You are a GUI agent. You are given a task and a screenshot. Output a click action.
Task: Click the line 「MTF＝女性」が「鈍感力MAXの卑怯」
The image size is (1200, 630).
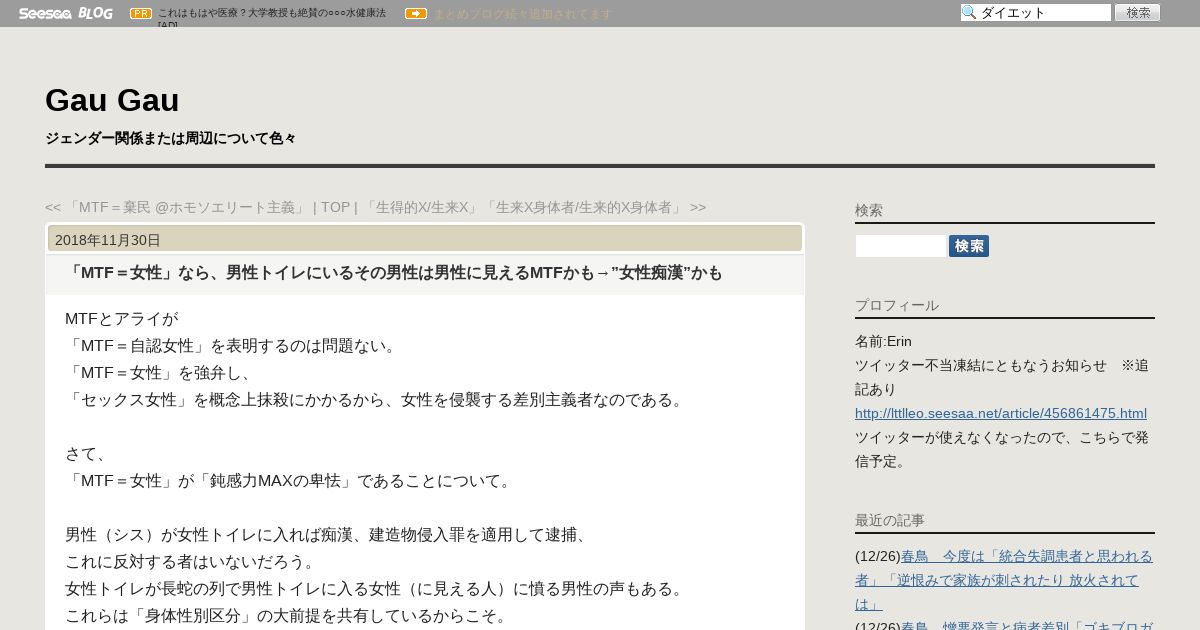pyautogui.click(x=291, y=481)
